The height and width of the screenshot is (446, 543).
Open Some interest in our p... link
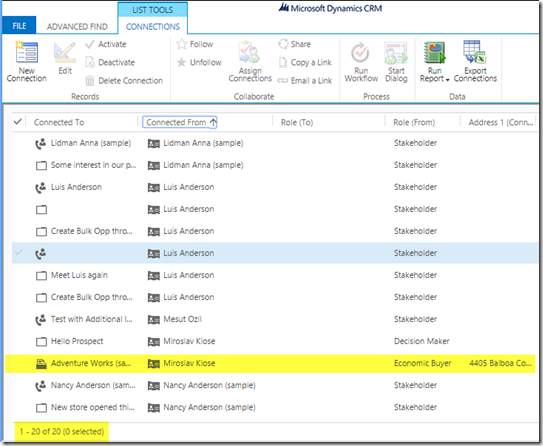[94, 165]
